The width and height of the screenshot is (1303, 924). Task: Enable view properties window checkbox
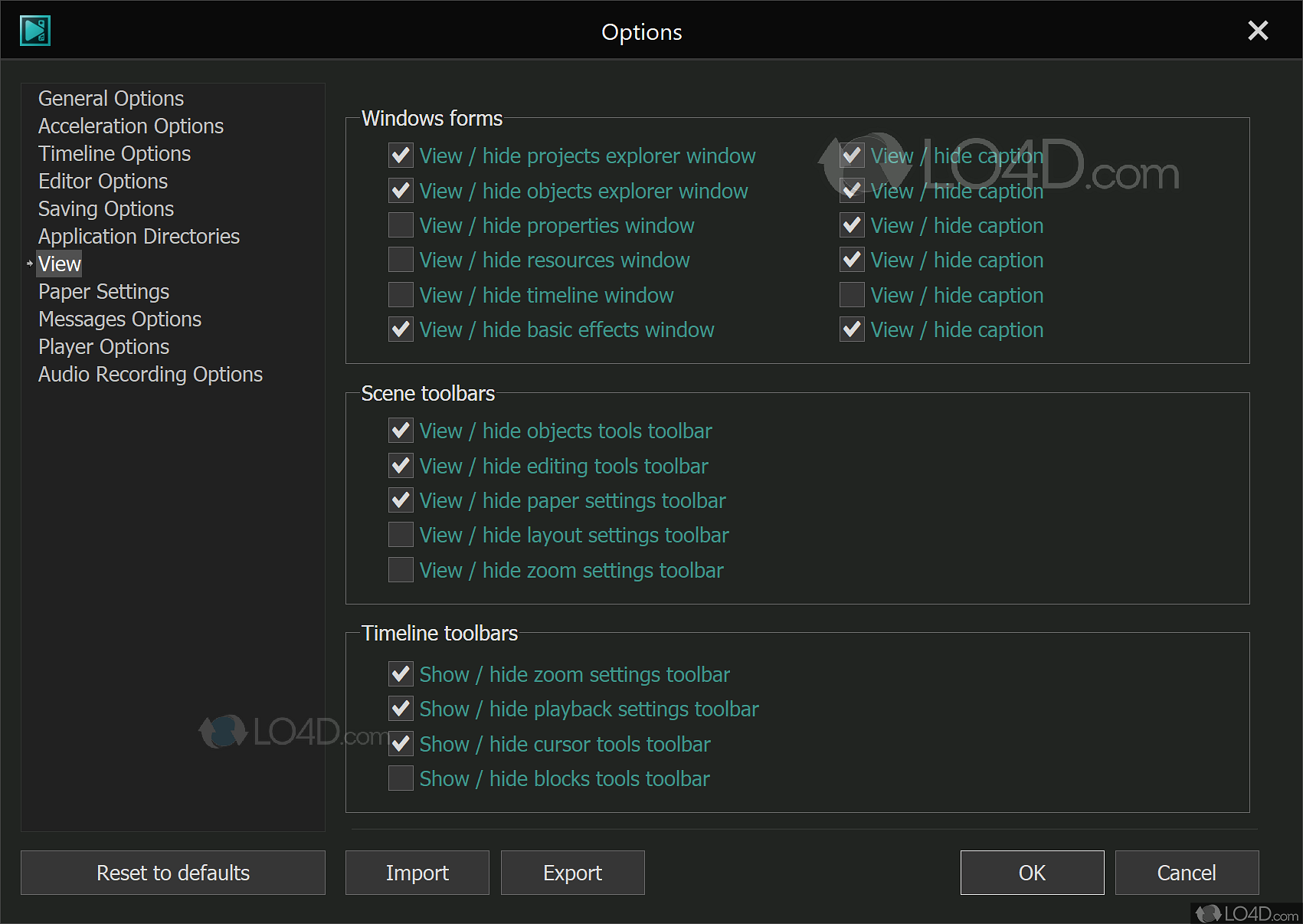tap(401, 225)
